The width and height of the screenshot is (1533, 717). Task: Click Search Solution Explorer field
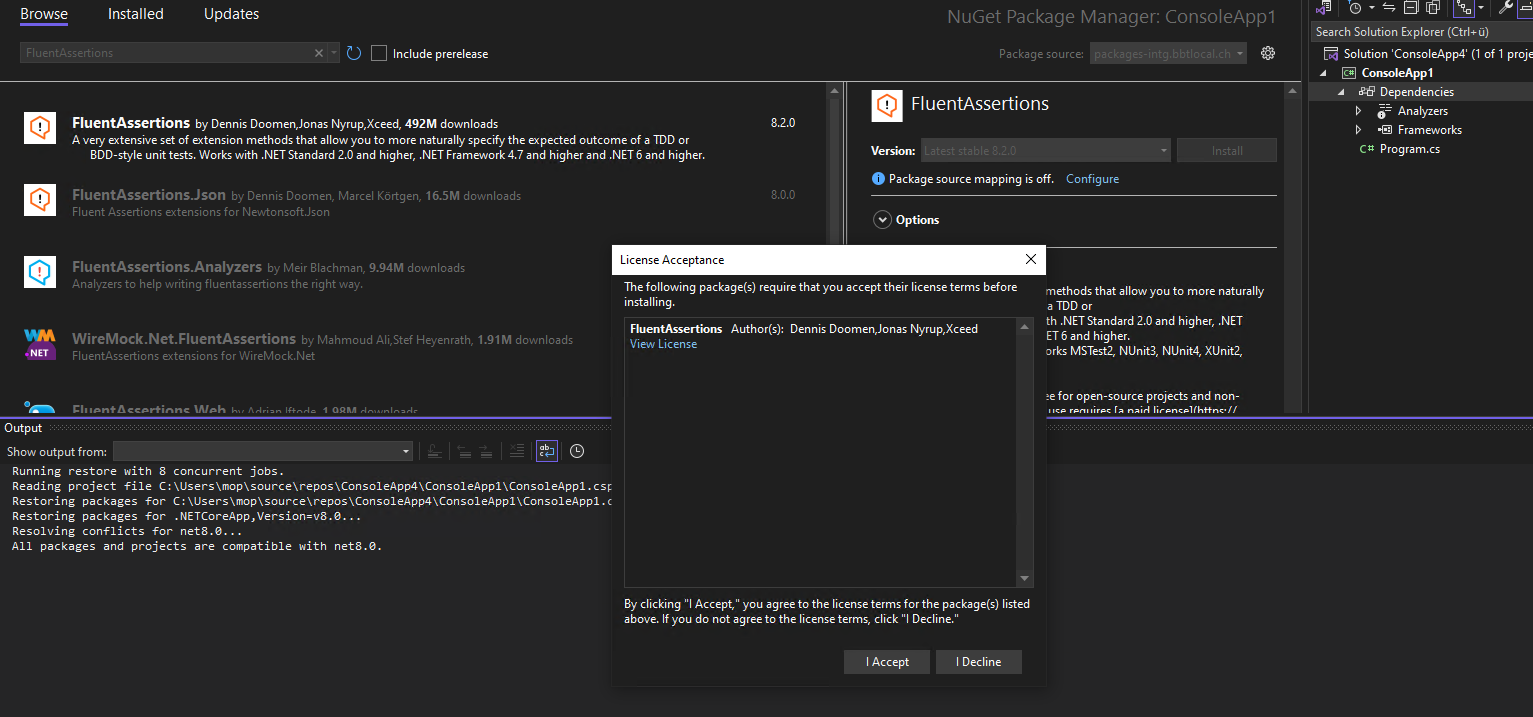[1421, 32]
